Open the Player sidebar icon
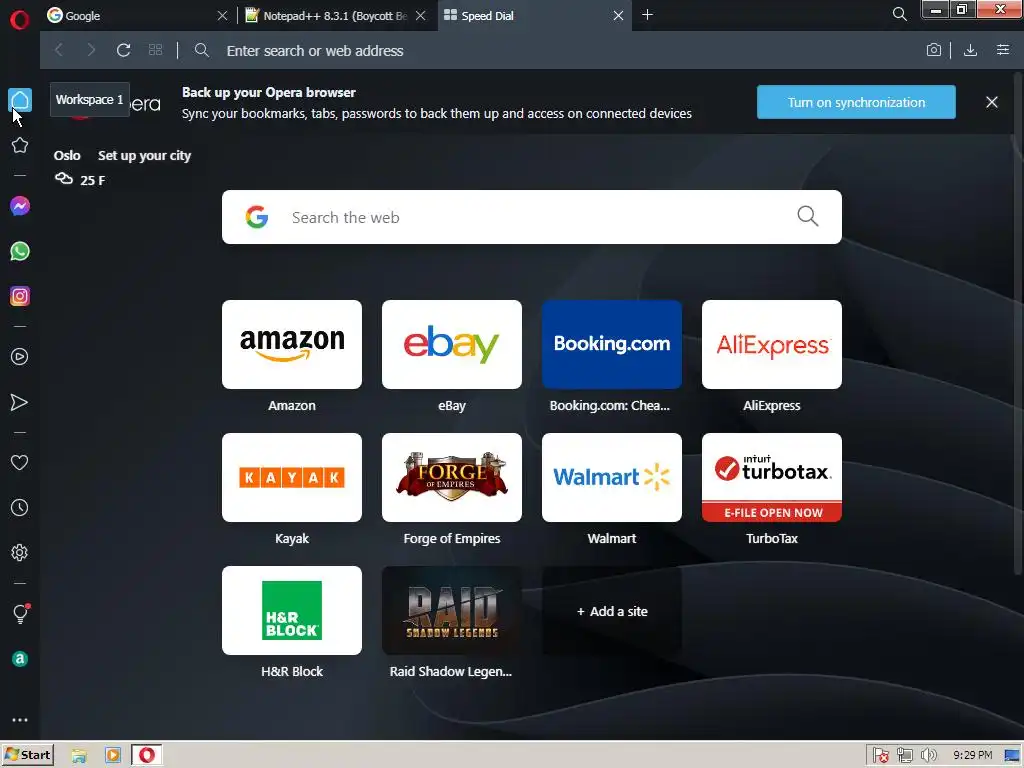Screen dimensions: 1024x768 tap(20, 357)
